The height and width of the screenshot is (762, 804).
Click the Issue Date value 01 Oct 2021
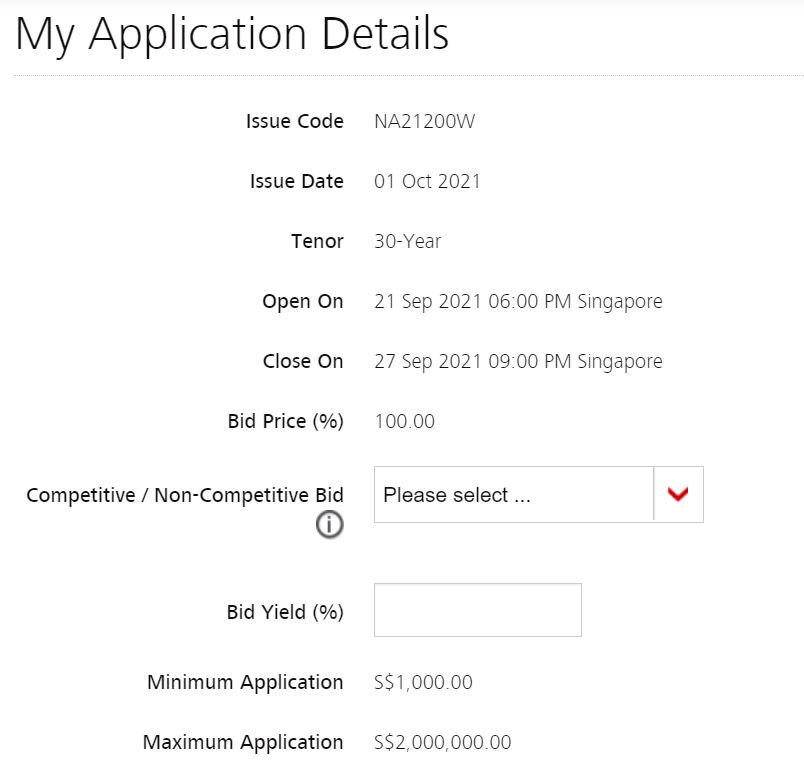pos(427,182)
